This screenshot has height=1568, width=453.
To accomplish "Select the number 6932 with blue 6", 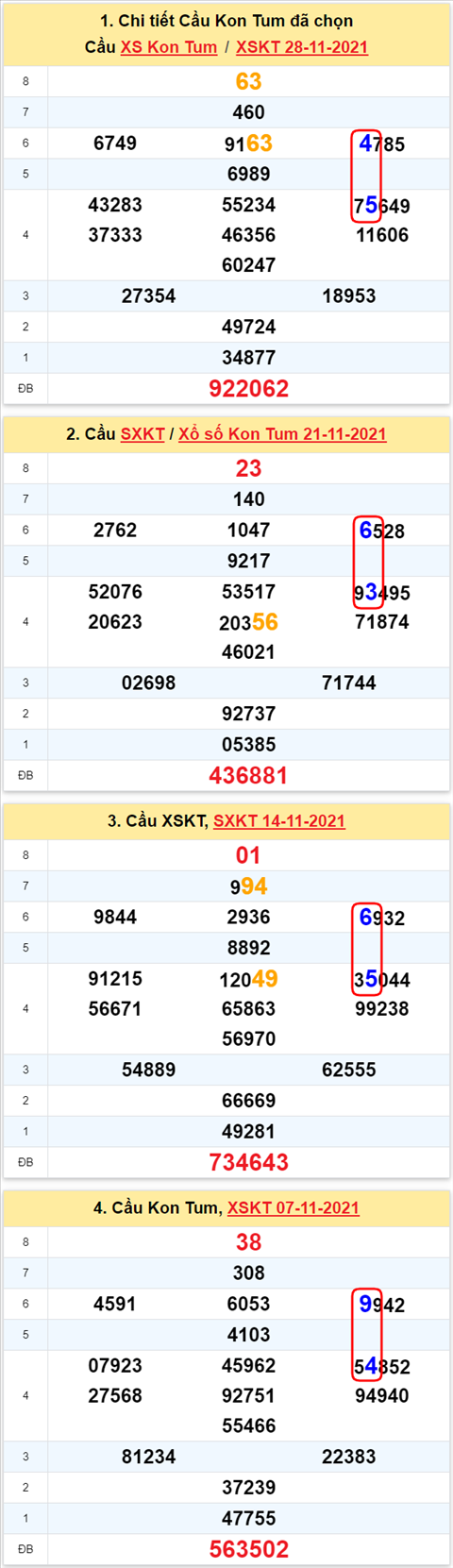I will click(382, 919).
